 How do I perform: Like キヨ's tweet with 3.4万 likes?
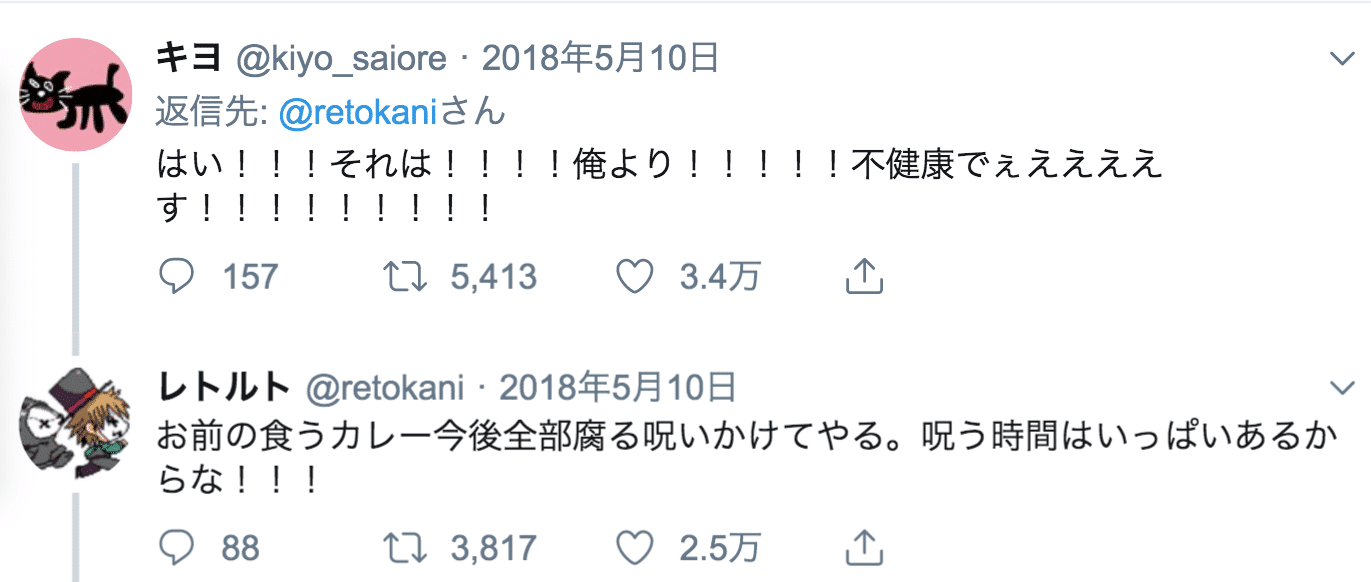(x=634, y=276)
